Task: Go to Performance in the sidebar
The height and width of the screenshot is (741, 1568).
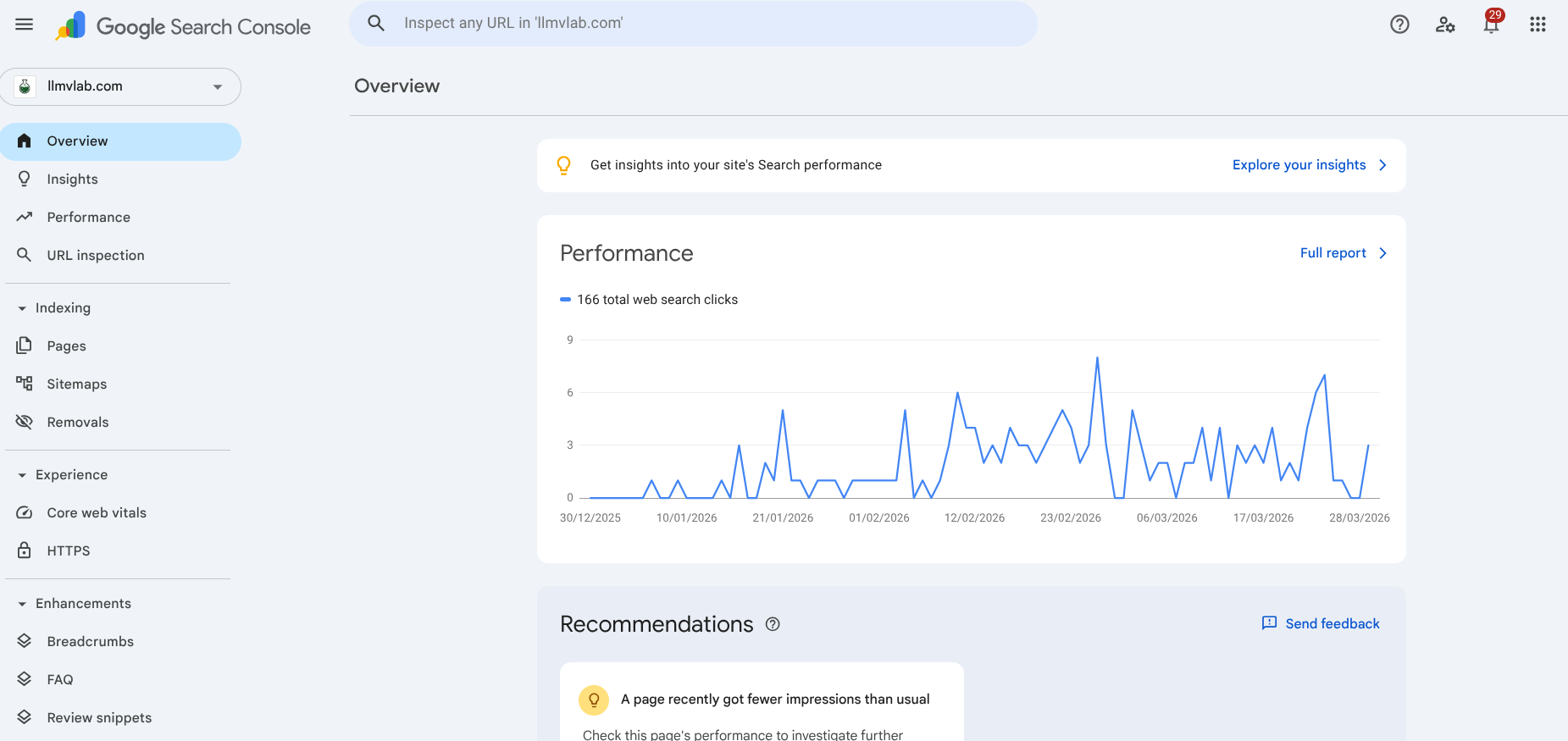Action: point(88,218)
